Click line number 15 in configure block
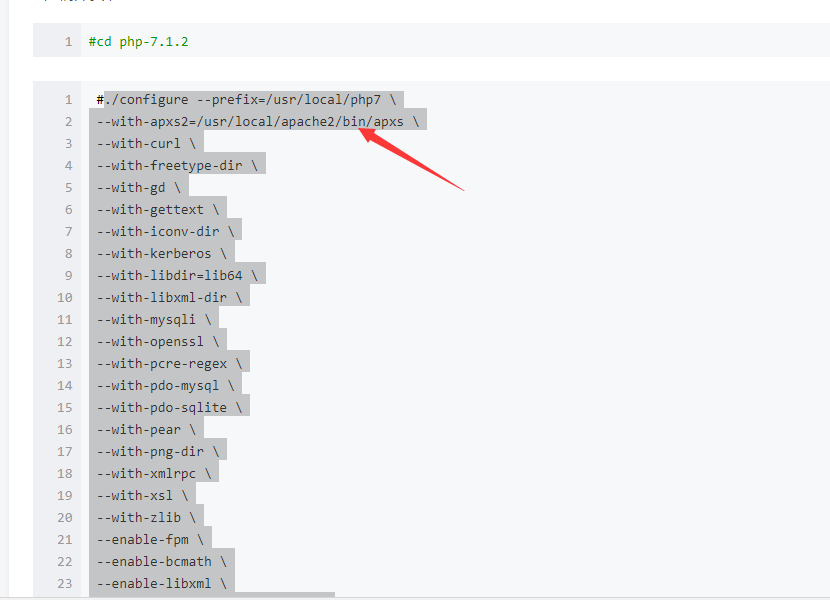830x600 pixels. (65, 408)
